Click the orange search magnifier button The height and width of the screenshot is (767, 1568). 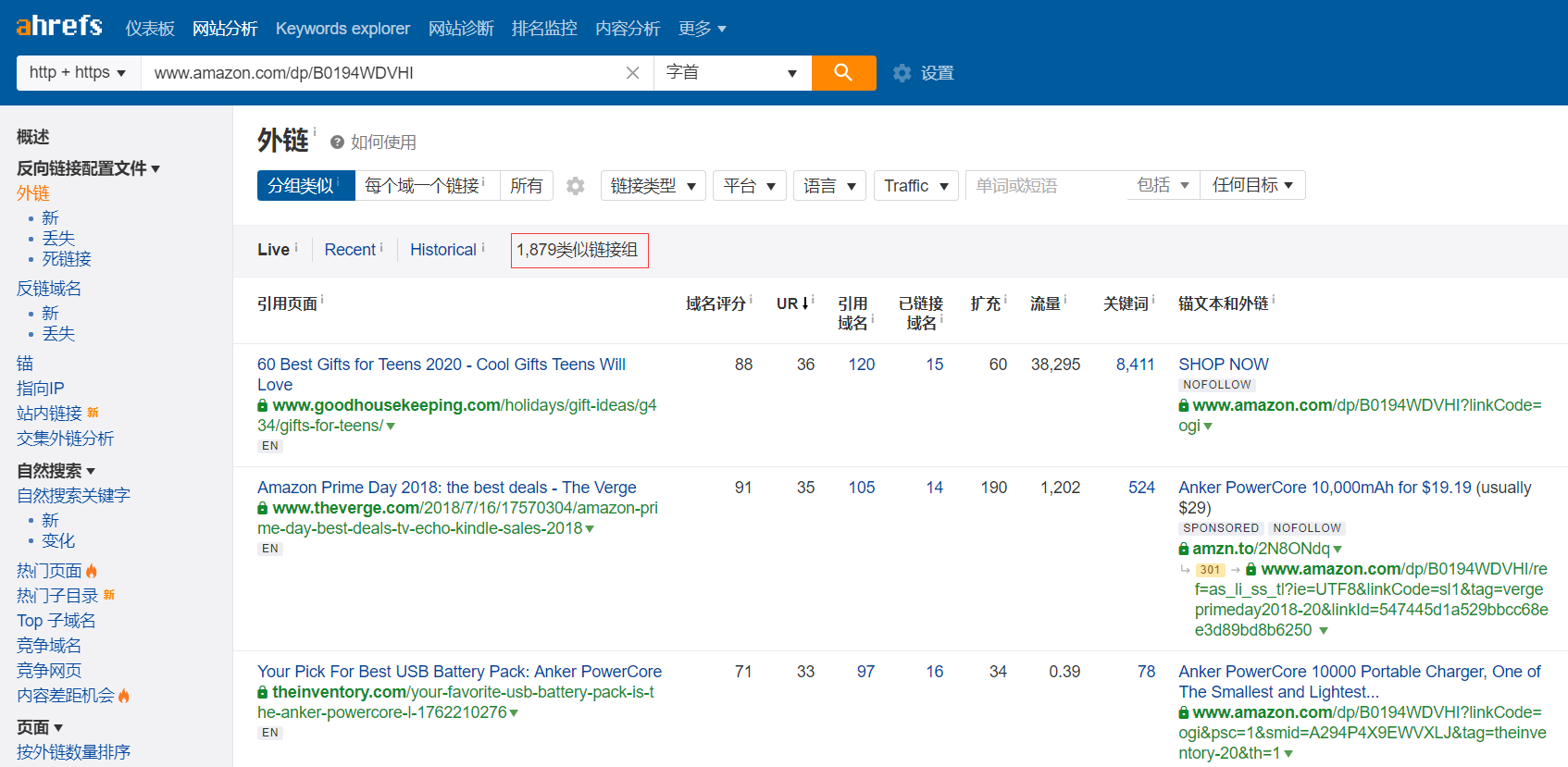pyautogui.click(x=843, y=72)
